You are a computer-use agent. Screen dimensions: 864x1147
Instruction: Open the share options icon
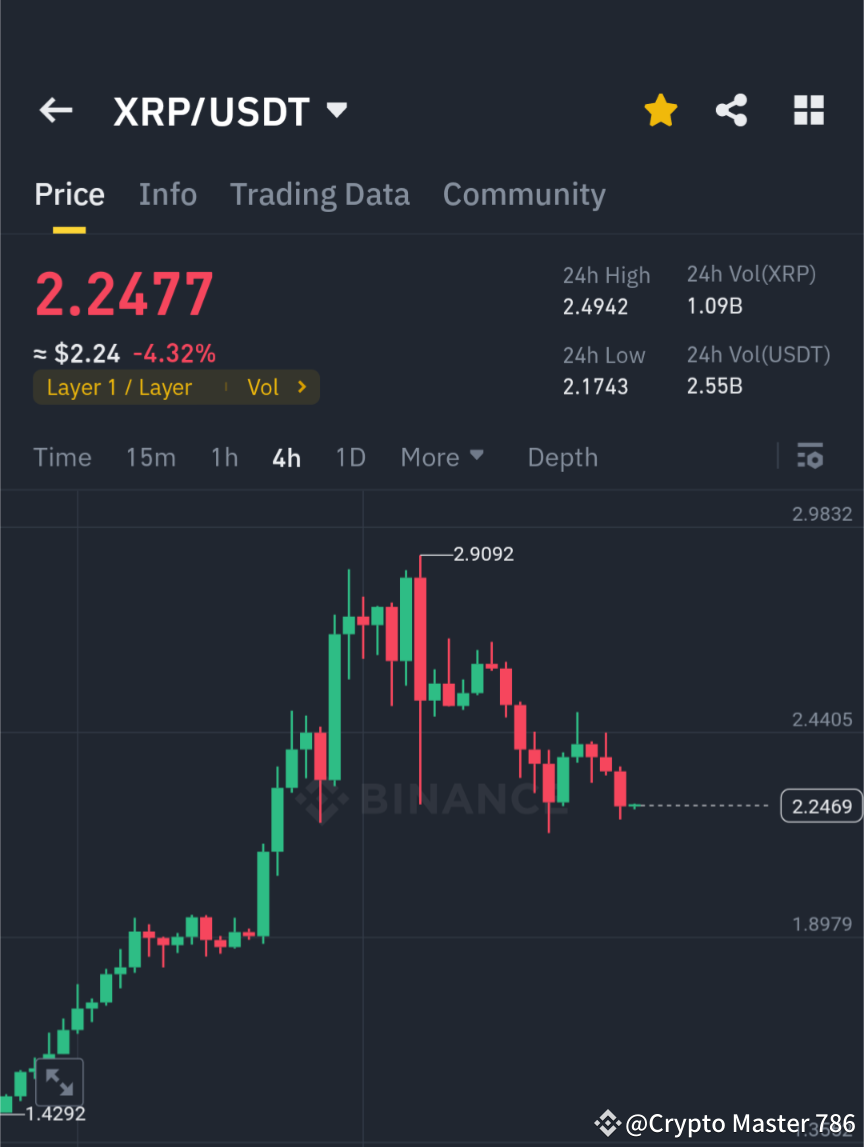(732, 110)
